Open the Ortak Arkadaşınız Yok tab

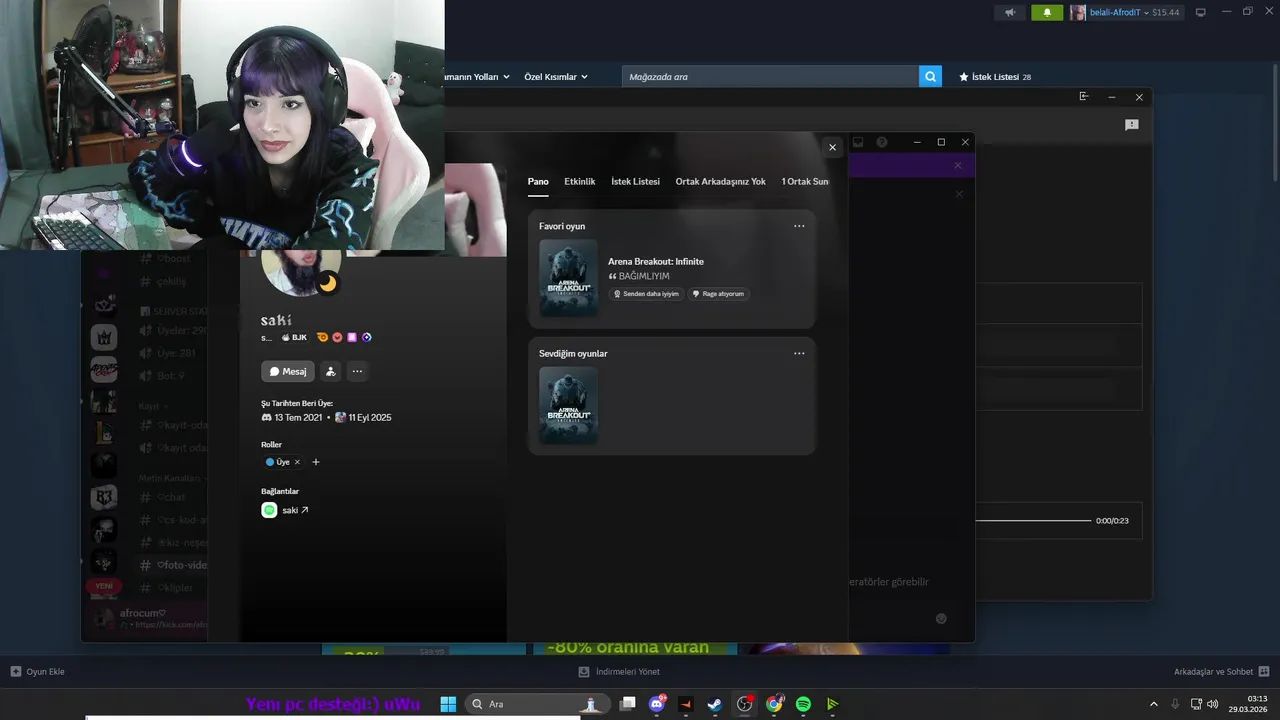click(x=720, y=182)
